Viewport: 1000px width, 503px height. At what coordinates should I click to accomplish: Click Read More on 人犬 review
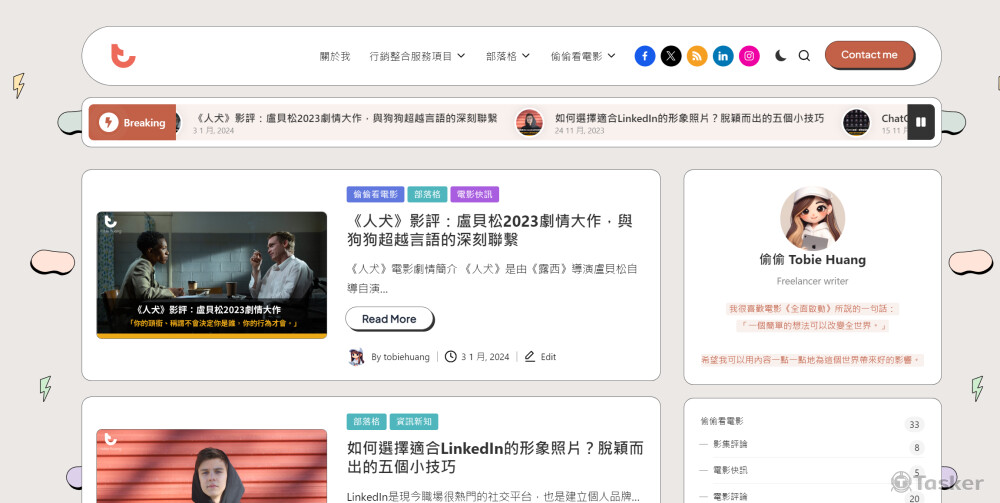click(389, 319)
